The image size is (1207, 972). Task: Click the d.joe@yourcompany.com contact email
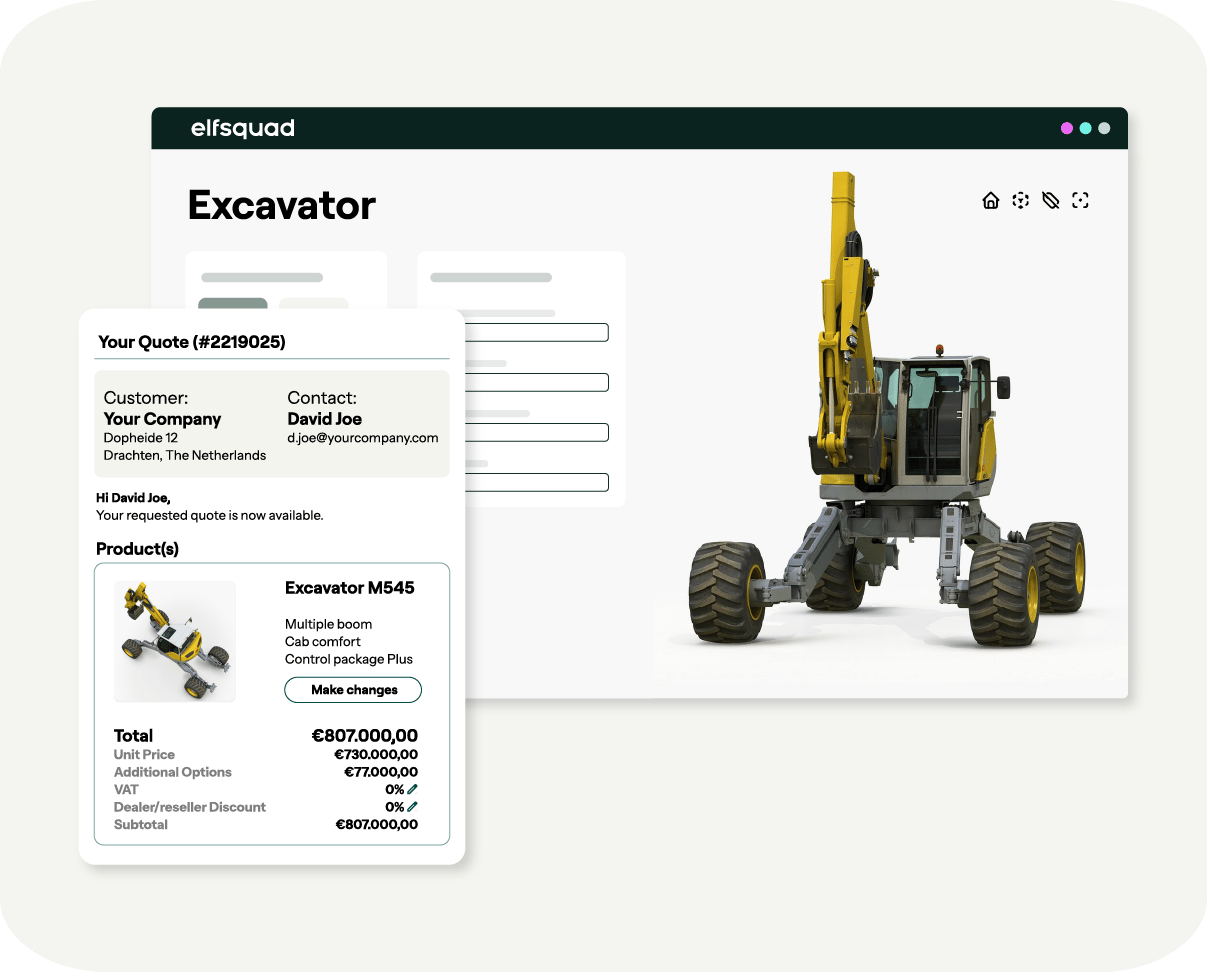pos(363,438)
